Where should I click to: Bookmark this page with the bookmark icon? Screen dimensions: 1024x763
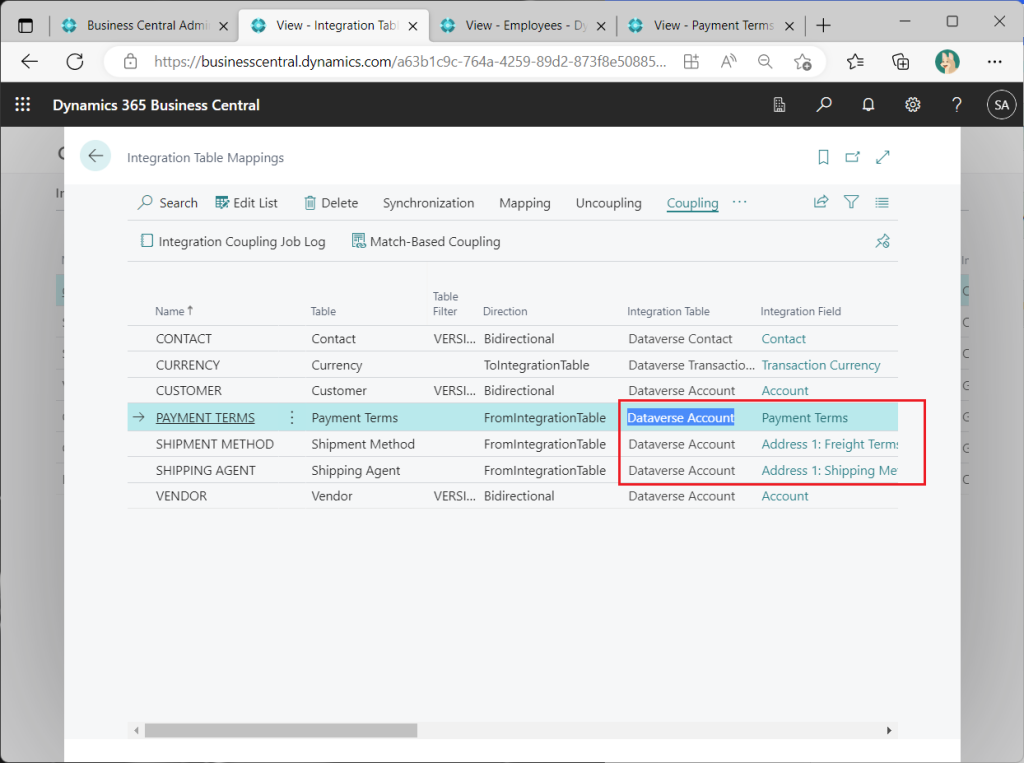pyautogui.click(x=823, y=157)
